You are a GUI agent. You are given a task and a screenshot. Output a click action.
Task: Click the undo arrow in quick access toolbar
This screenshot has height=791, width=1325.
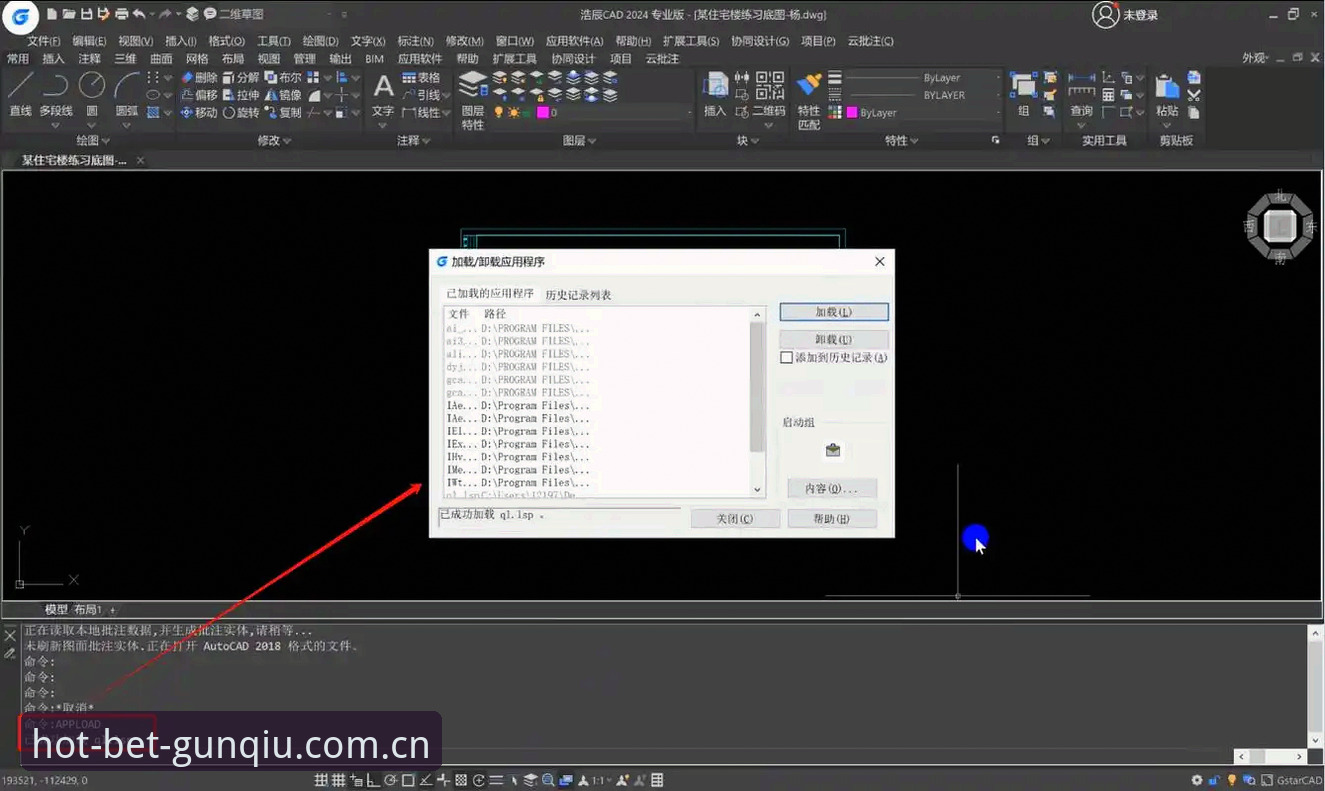pos(138,14)
